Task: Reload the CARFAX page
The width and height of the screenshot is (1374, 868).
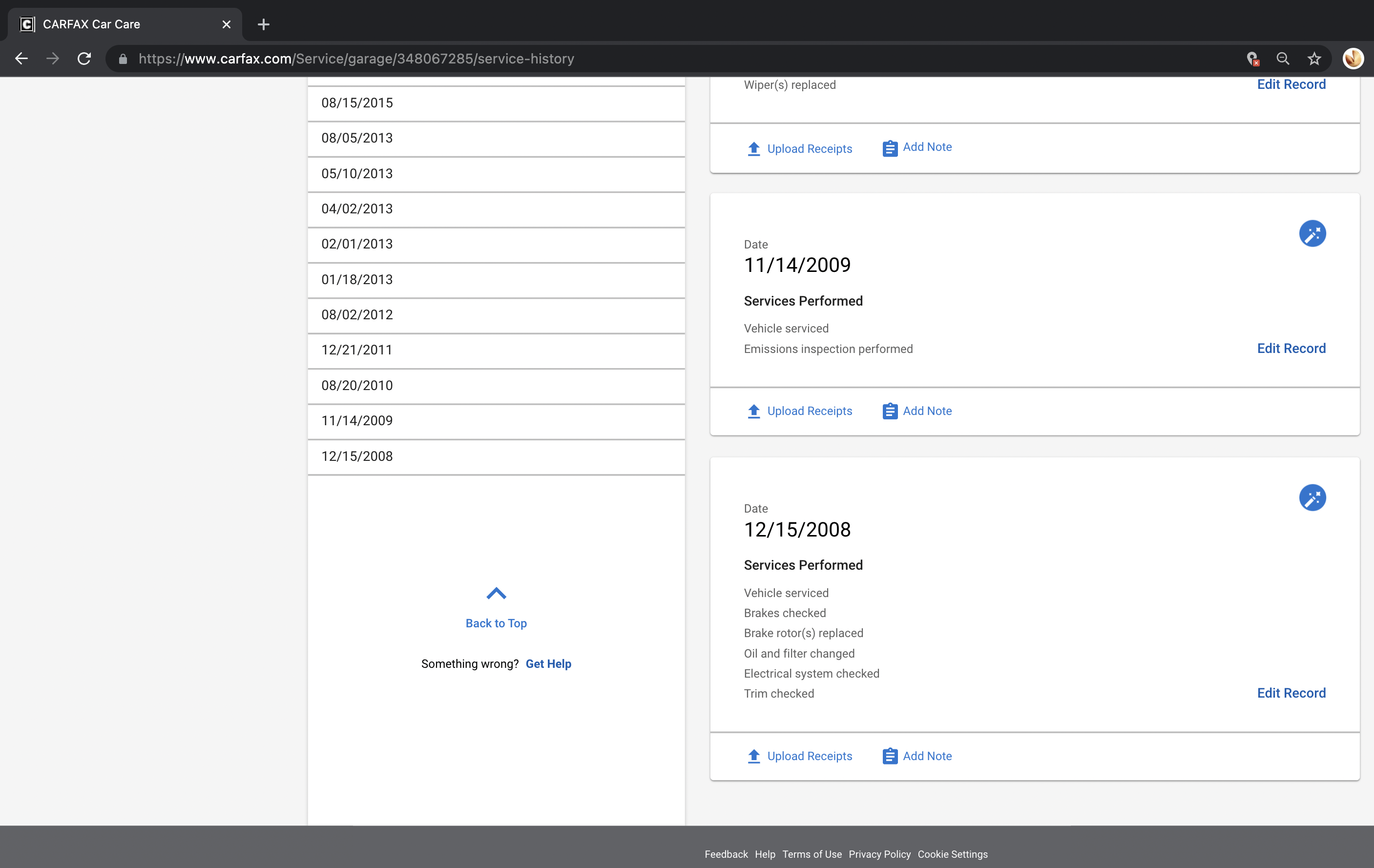Action: [84, 58]
